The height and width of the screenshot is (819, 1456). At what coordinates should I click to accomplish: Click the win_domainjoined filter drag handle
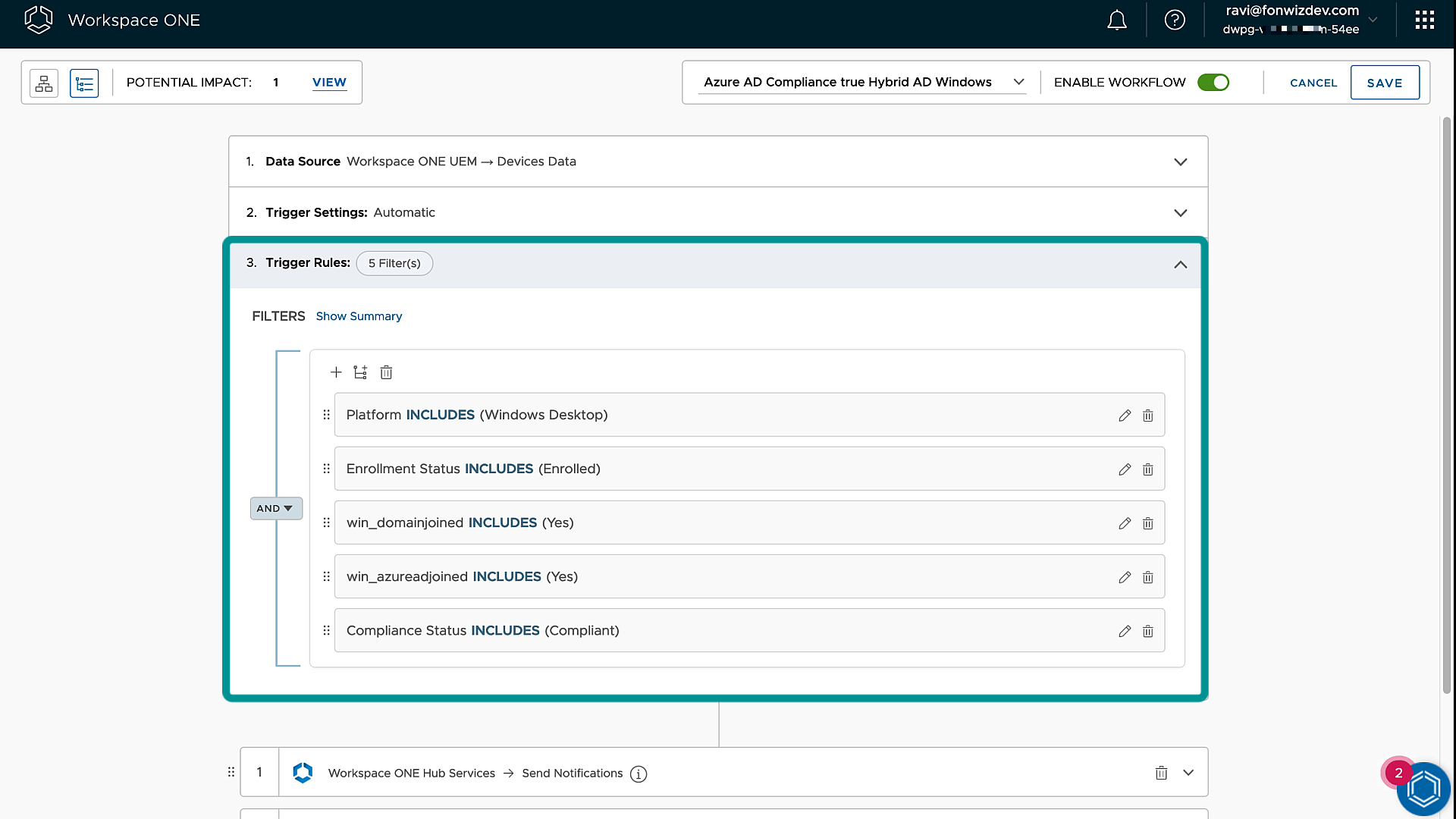click(x=327, y=522)
